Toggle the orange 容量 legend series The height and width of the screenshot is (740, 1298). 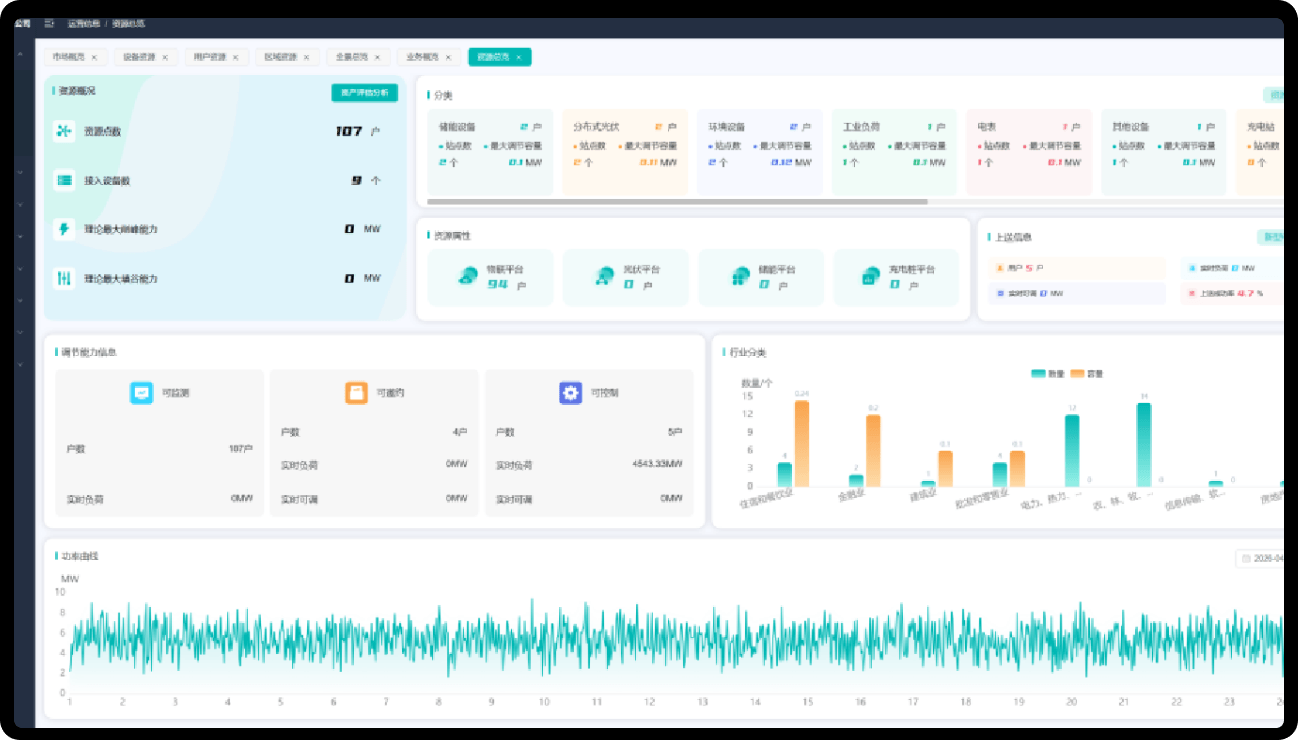coord(1087,373)
